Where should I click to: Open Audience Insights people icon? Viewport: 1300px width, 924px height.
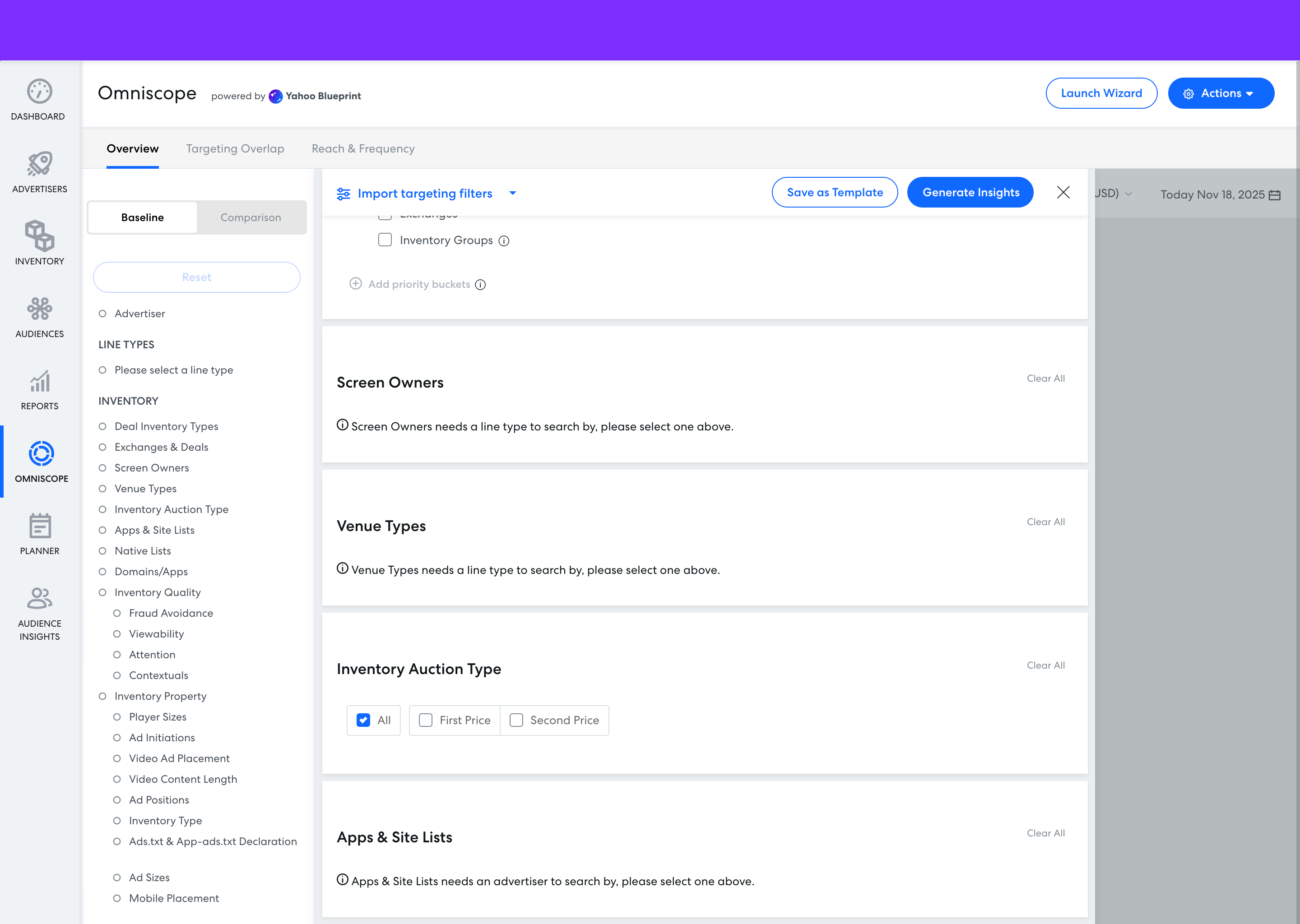pos(39,598)
